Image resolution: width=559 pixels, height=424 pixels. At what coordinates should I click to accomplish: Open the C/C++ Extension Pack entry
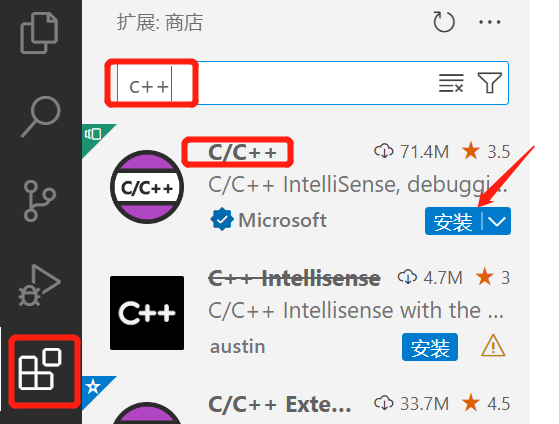click(x=280, y=404)
